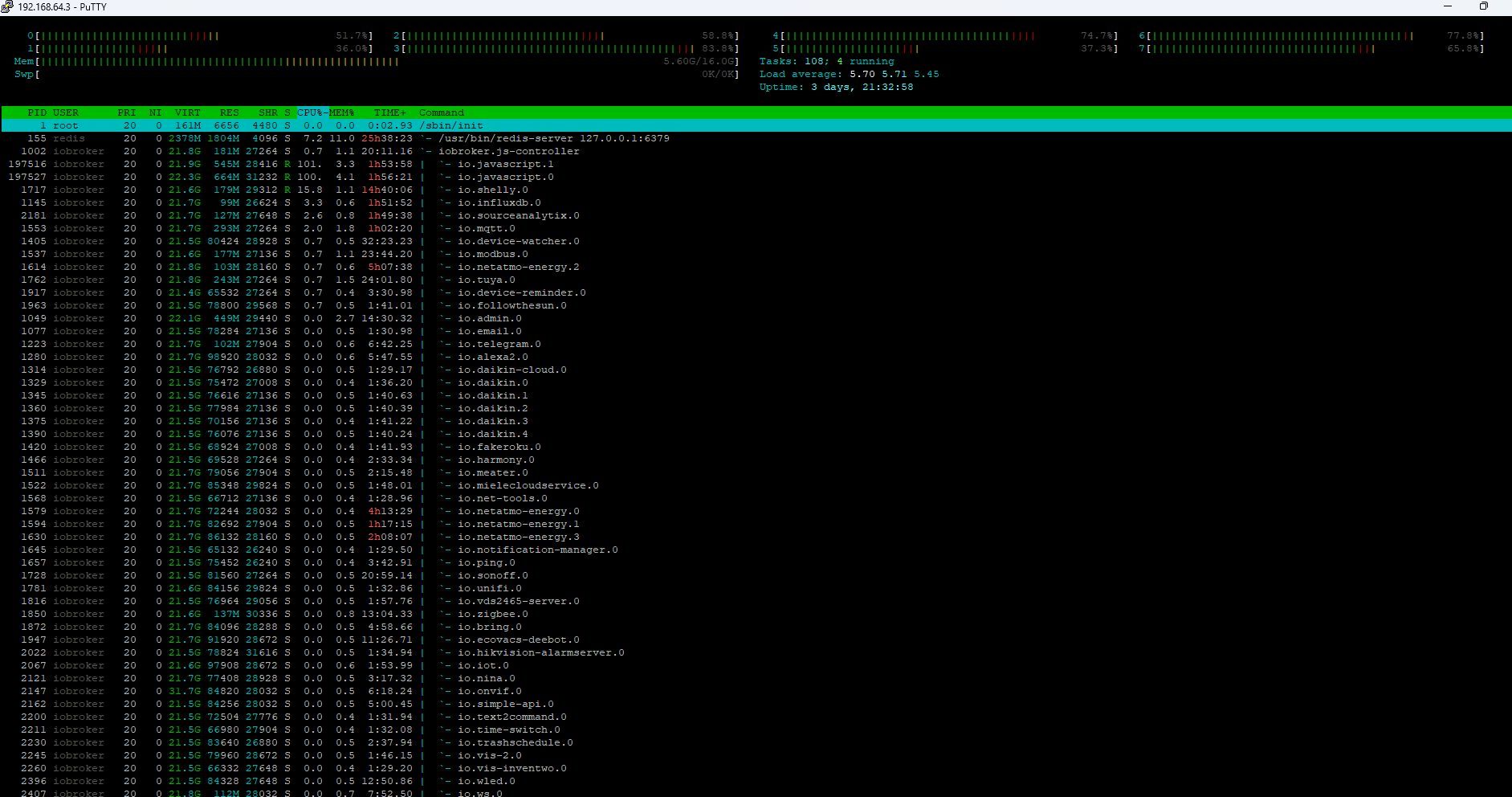Select the io.netatmo-energy.3 process
1512x797 pixels.
point(756,537)
